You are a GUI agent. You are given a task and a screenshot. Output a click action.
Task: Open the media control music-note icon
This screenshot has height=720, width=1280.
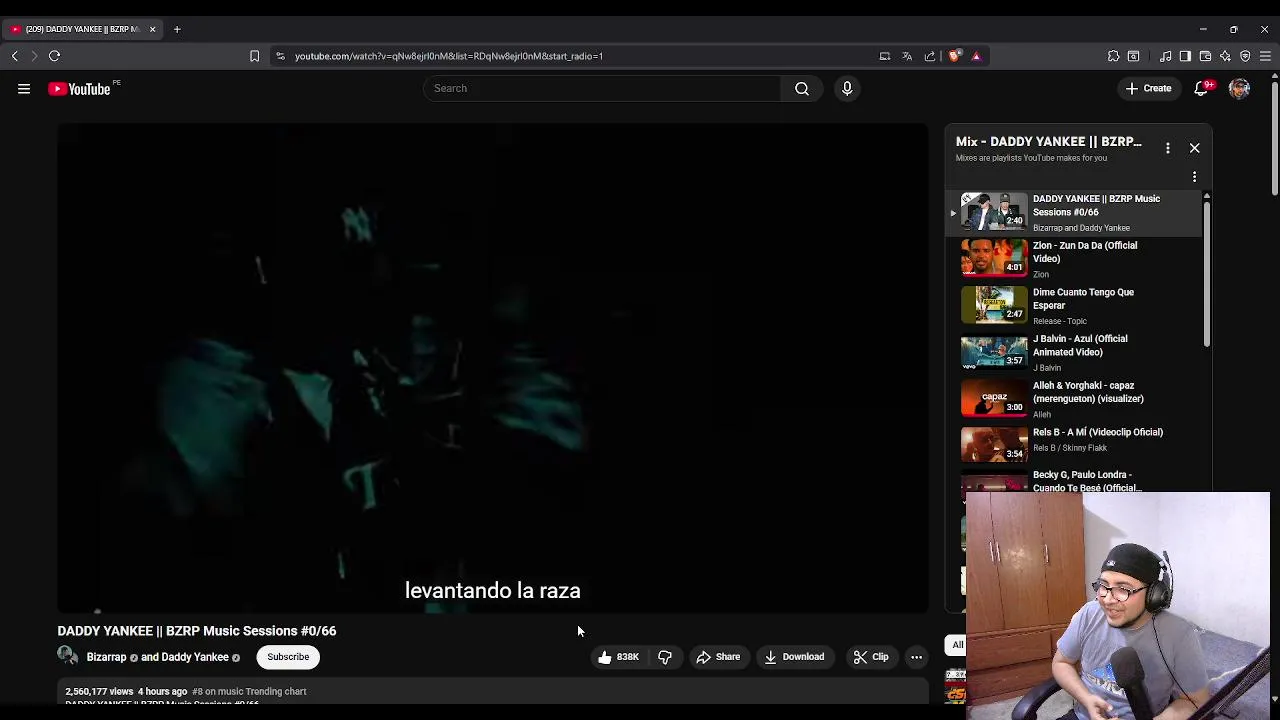pos(1165,56)
